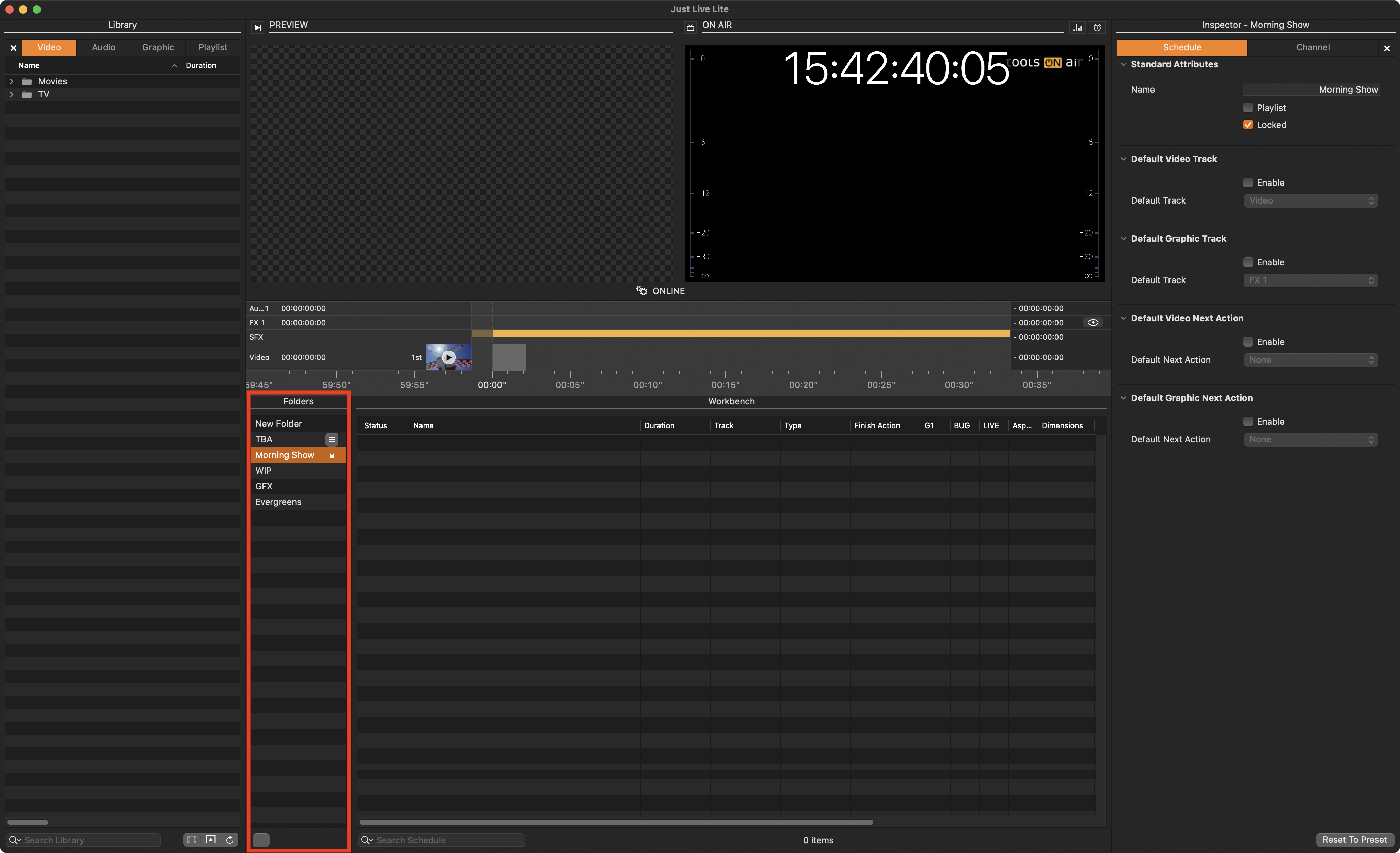Screen dimensions: 1400x853
Task: Open the FX 1 default track dropdown
Action: [1311, 280]
